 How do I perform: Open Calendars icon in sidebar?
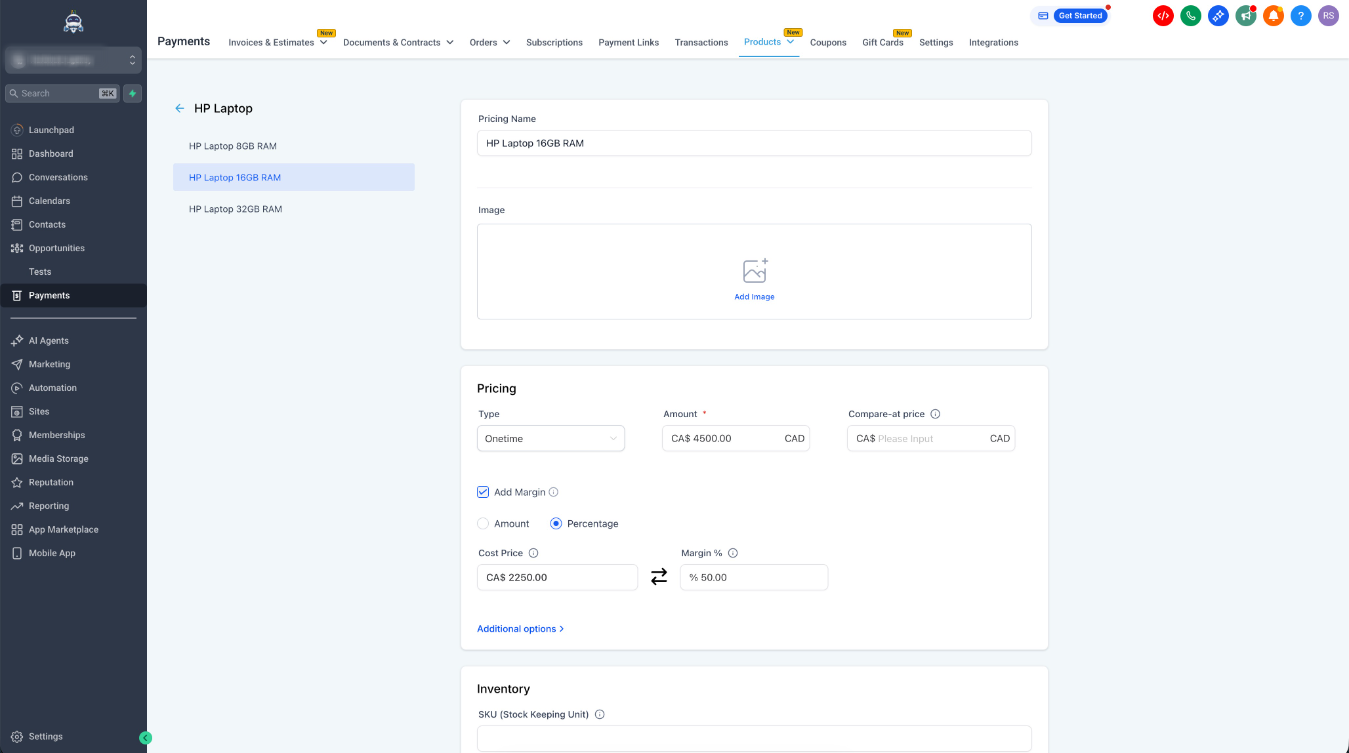point(17,201)
